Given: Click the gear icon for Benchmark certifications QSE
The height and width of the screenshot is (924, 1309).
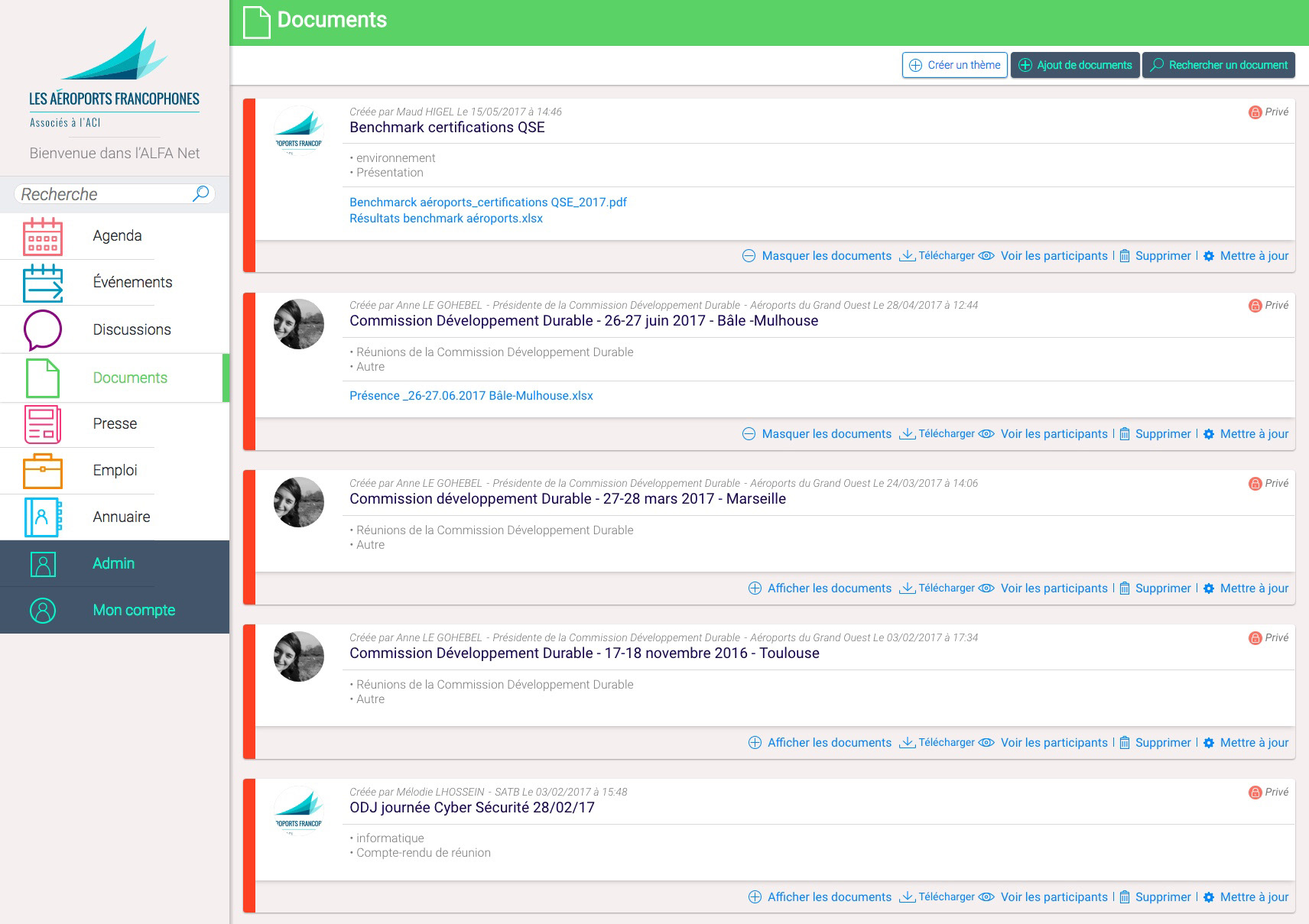Looking at the screenshot, I should tap(1209, 256).
